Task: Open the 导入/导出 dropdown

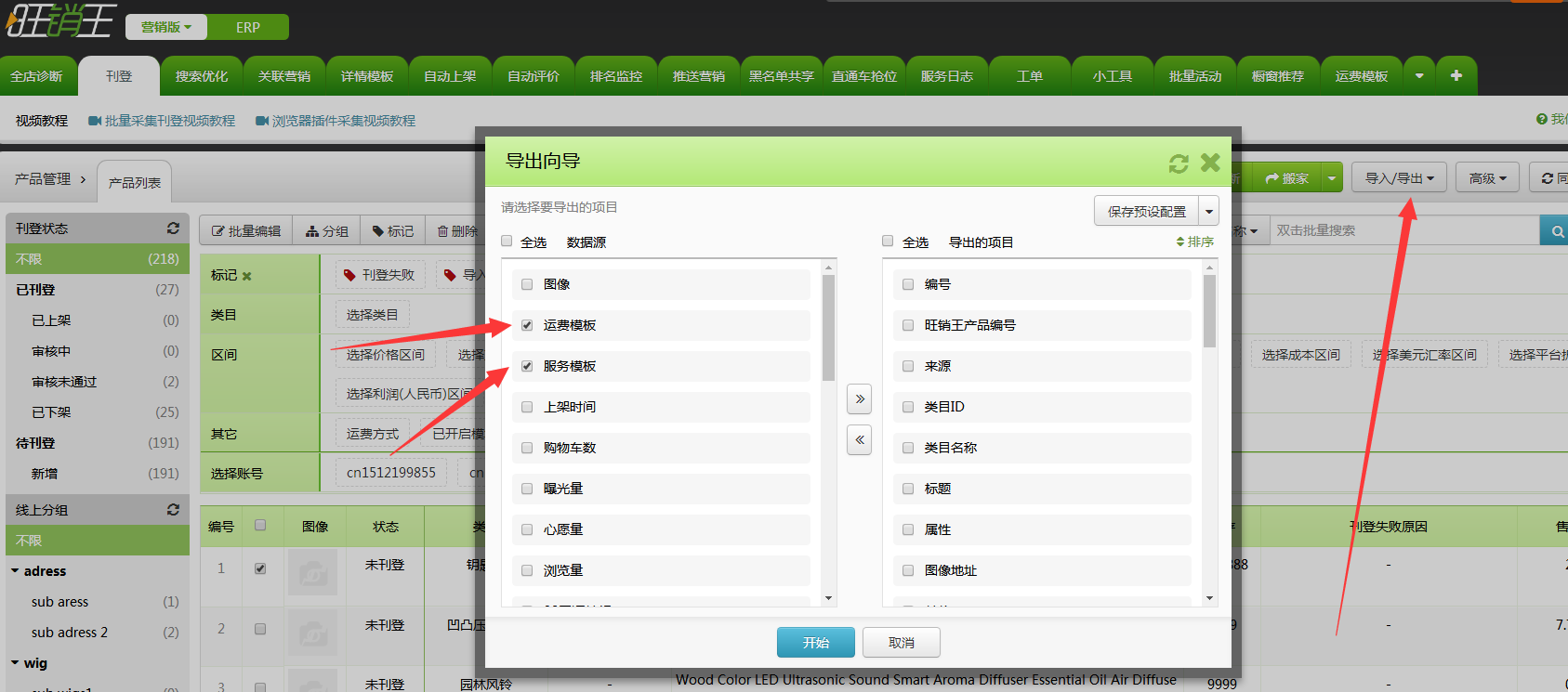Action: 1400,177
